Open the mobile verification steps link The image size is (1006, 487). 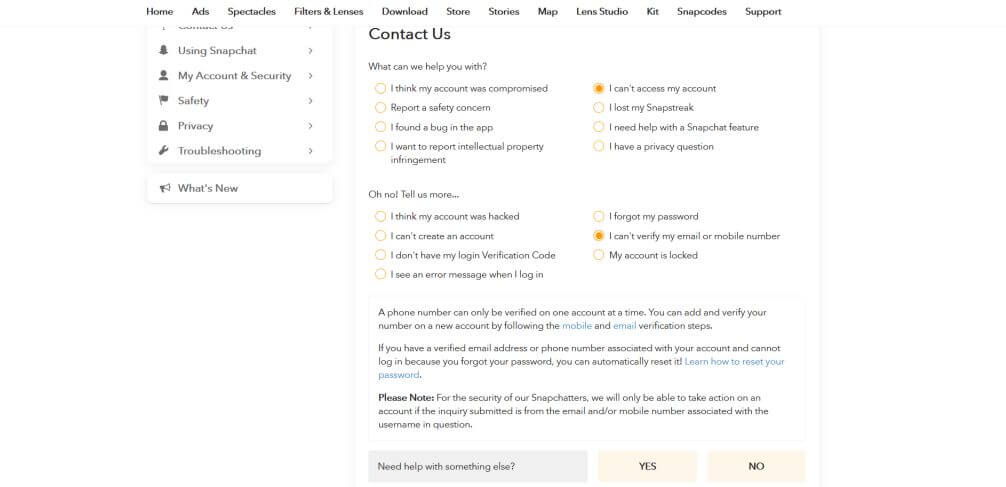pyautogui.click(x=577, y=326)
